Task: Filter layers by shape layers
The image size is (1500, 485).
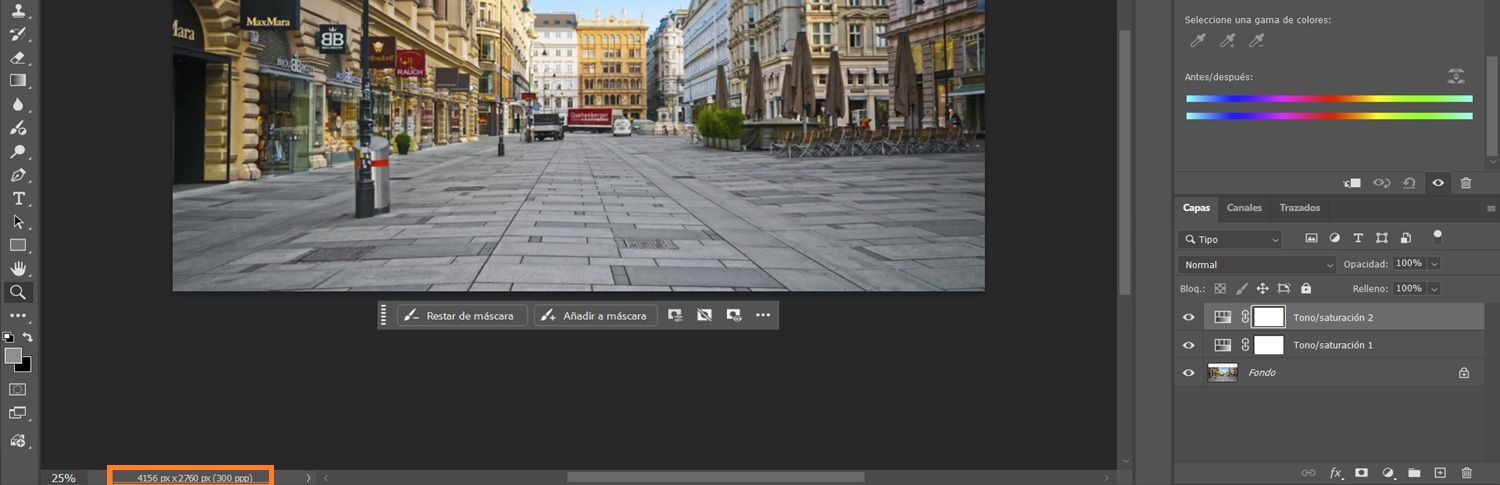Action: pyautogui.click(x=1382, y=238)
